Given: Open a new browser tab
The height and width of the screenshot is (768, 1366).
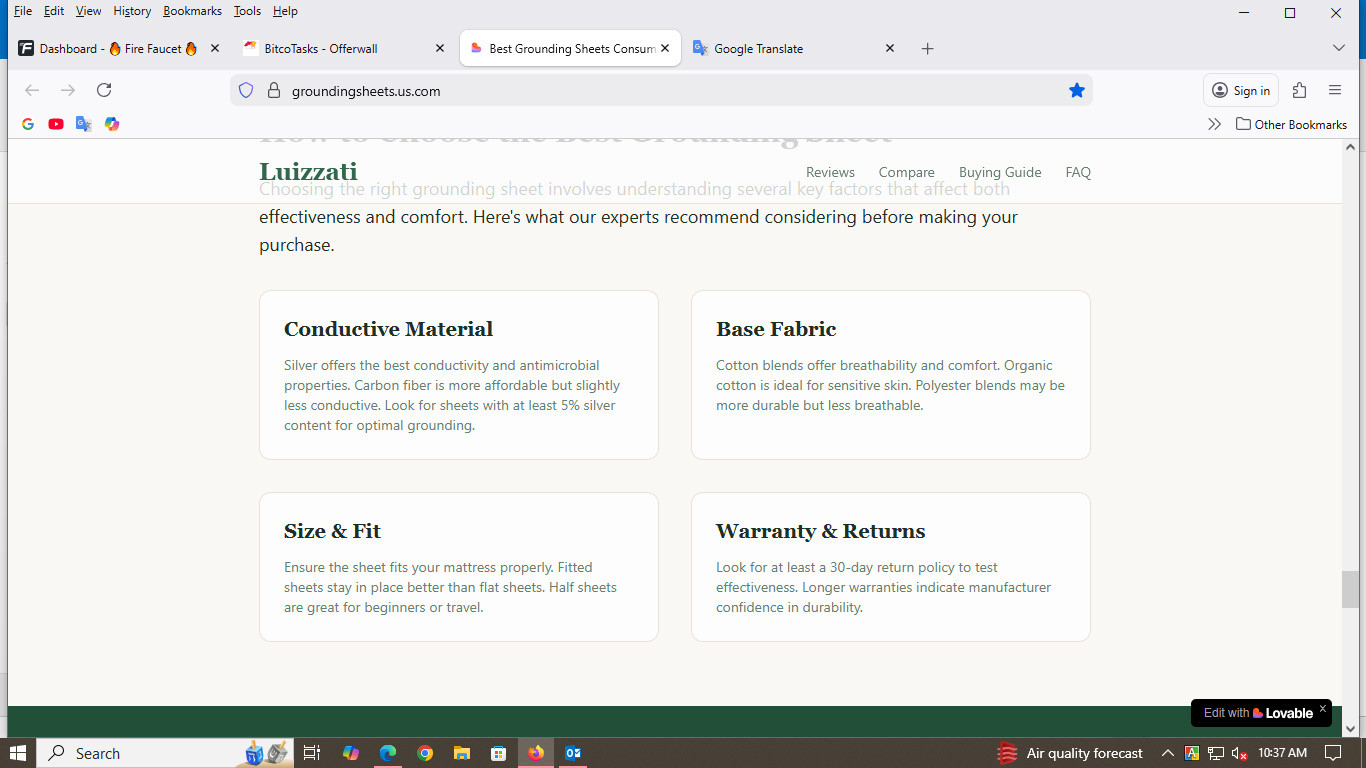Looking at the screenshot, I should pos(927,48).
